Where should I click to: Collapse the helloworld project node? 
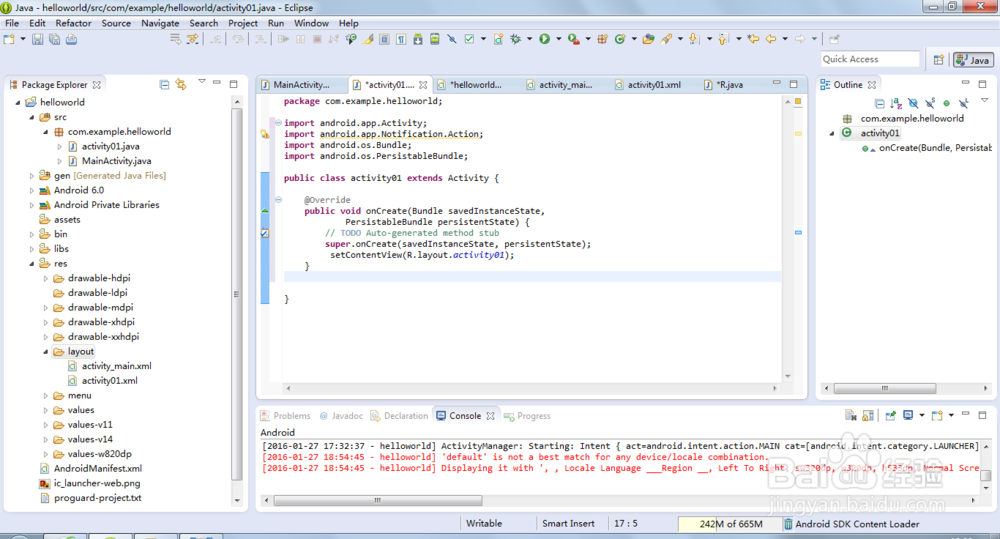(x=18, y=102)
